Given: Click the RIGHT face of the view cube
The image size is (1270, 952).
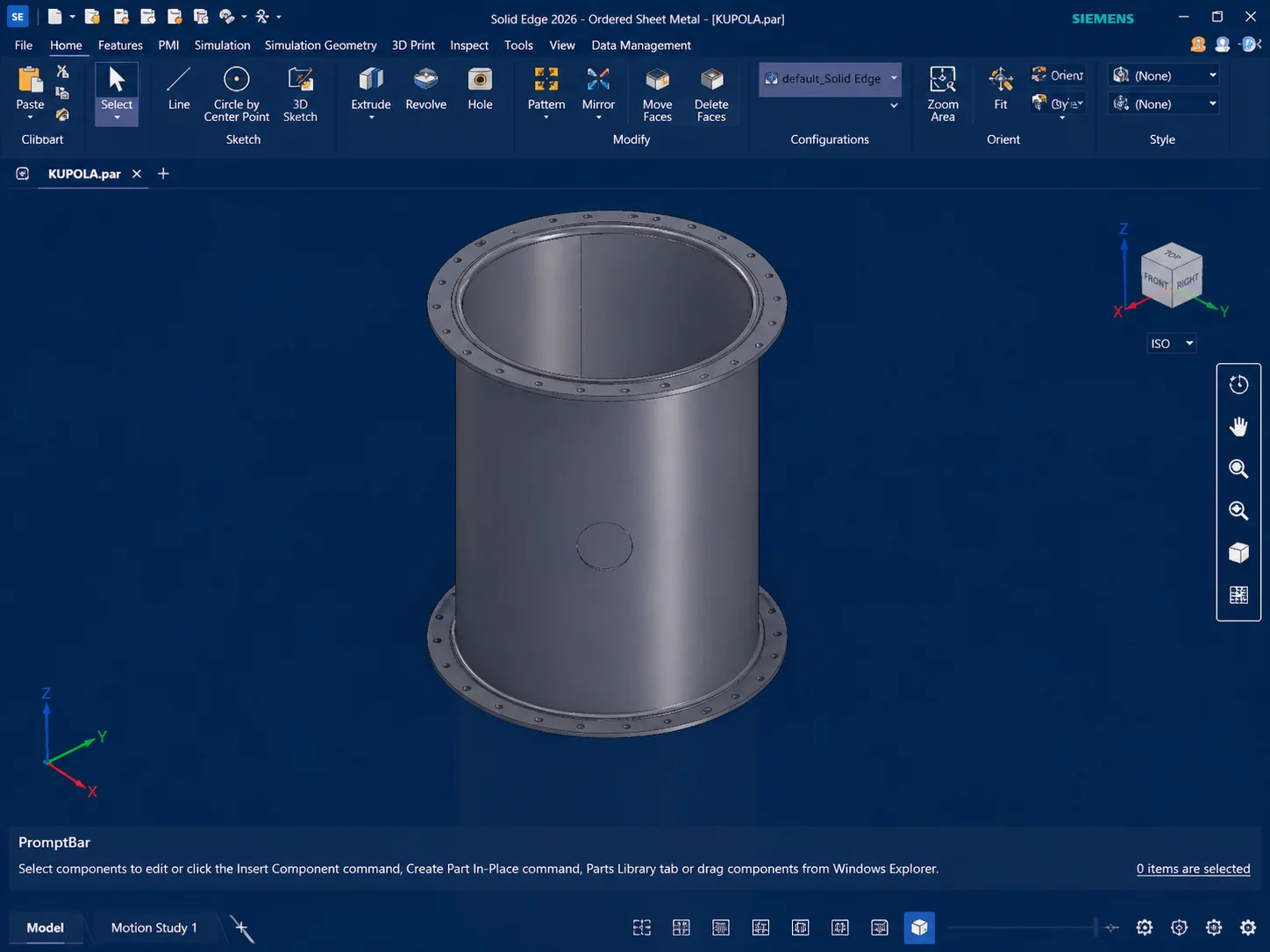Looking at the screenshot, I should 1188,281.
